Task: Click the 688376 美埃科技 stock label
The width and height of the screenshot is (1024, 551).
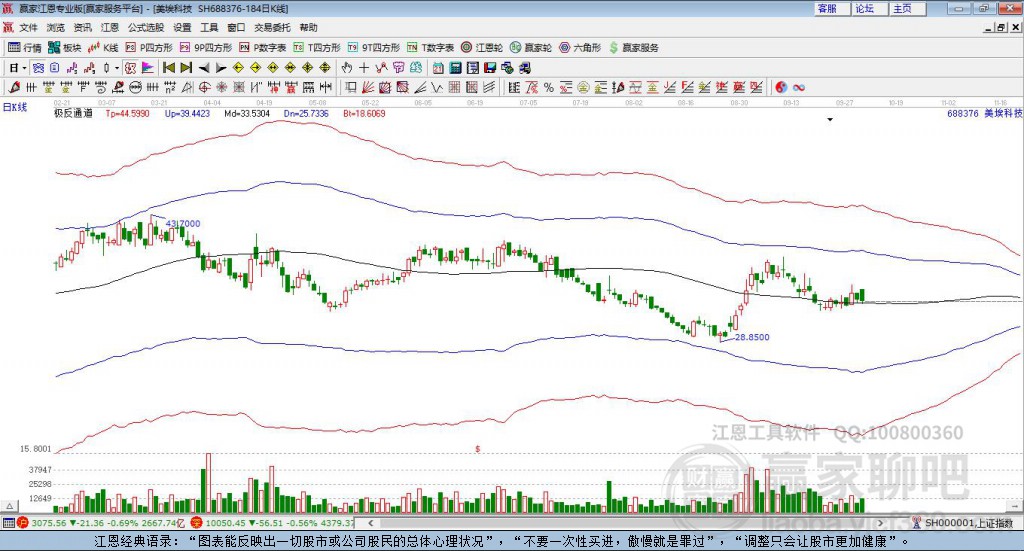Action: pos(985,114)
